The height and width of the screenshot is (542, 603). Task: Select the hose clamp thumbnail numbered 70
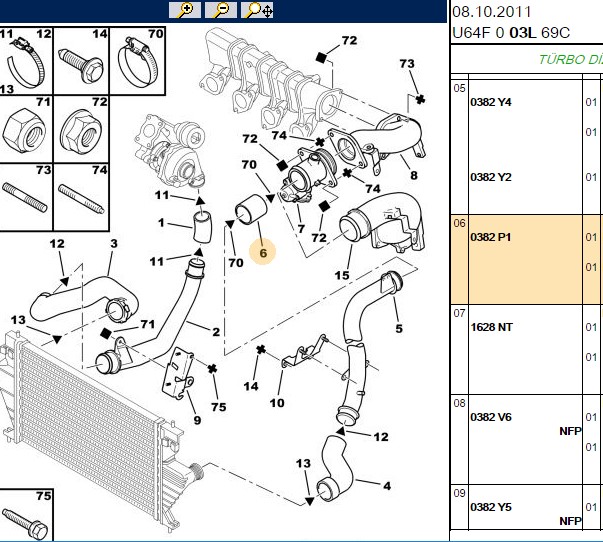click(x=138, y=61)
